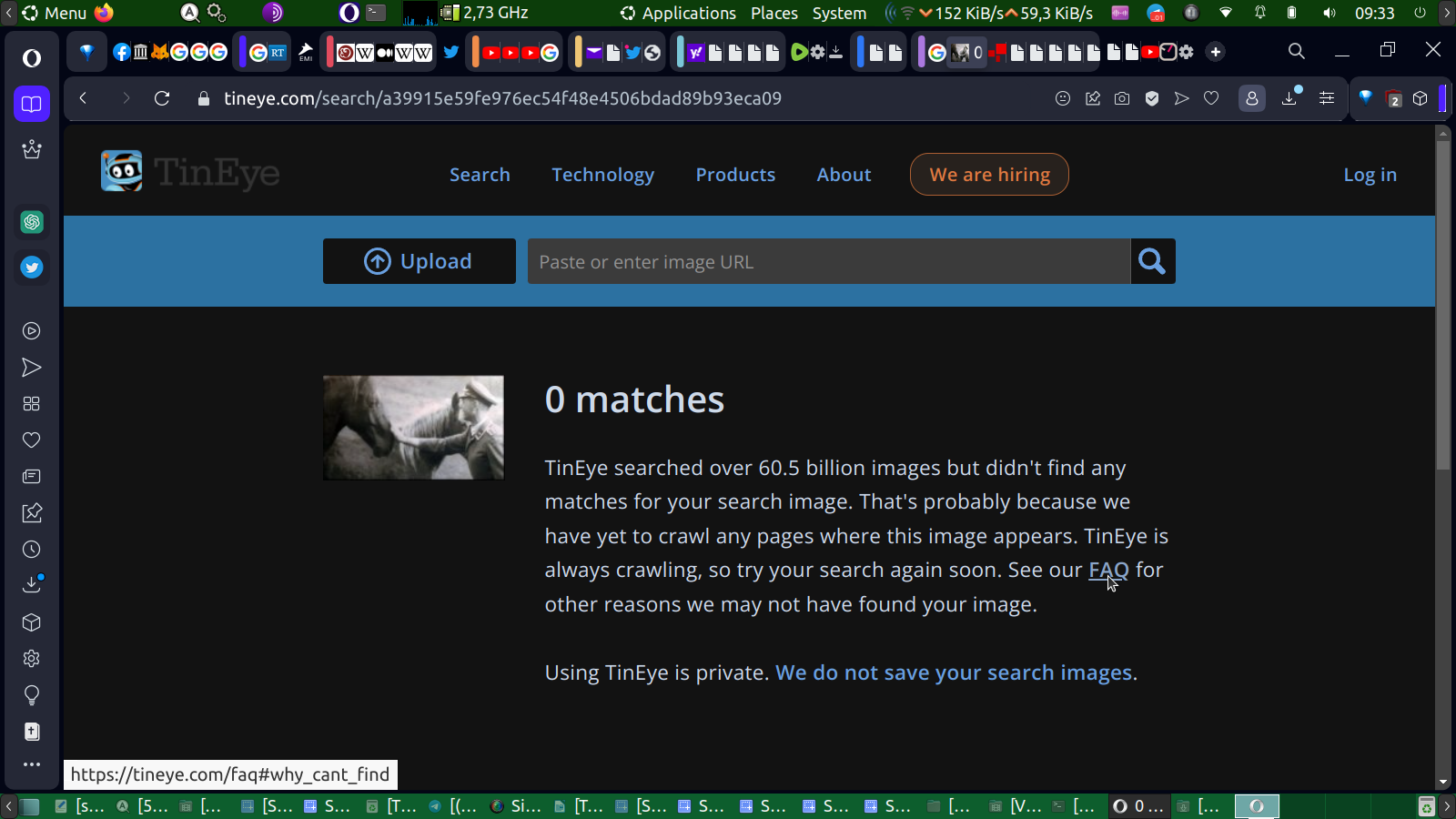Screen dimensions: 1456x819
Task: Take a snapshot with the camera icon
Action: pyautogui.click(x=1122, y=98)
